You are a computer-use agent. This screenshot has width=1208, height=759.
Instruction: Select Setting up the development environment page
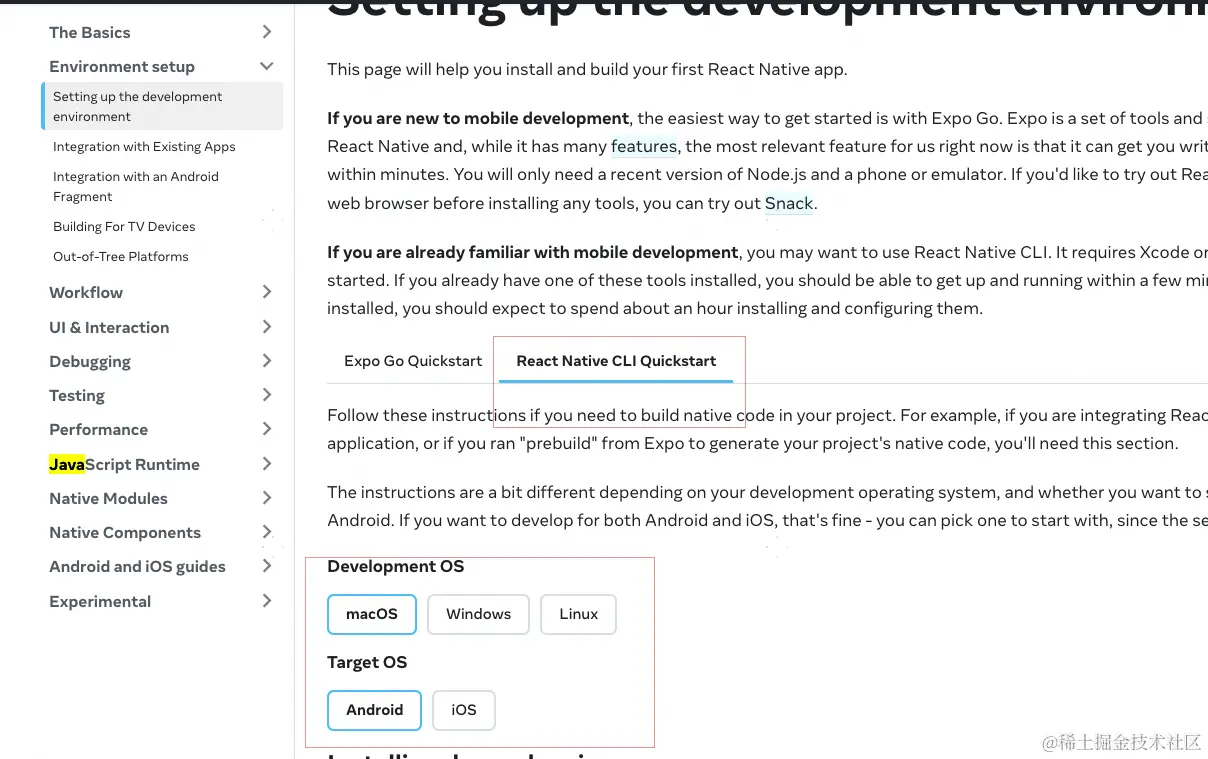click(x=162, y=106)
